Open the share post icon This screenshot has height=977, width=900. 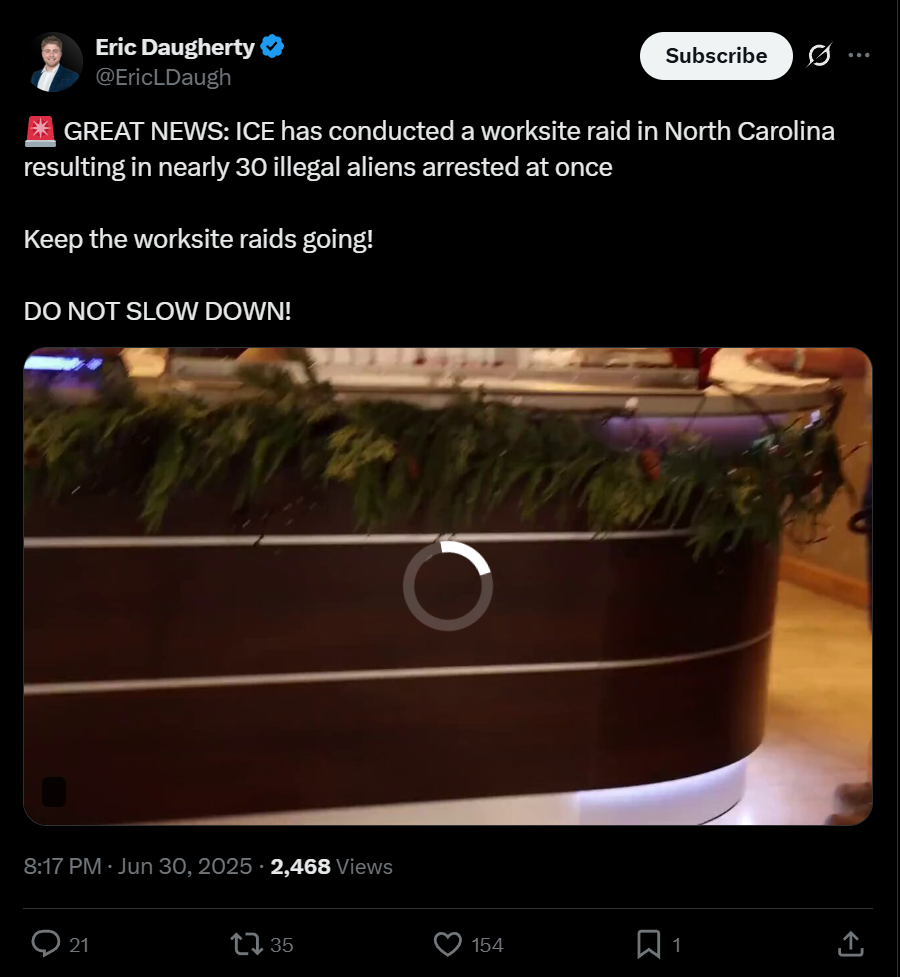point(851,944)
